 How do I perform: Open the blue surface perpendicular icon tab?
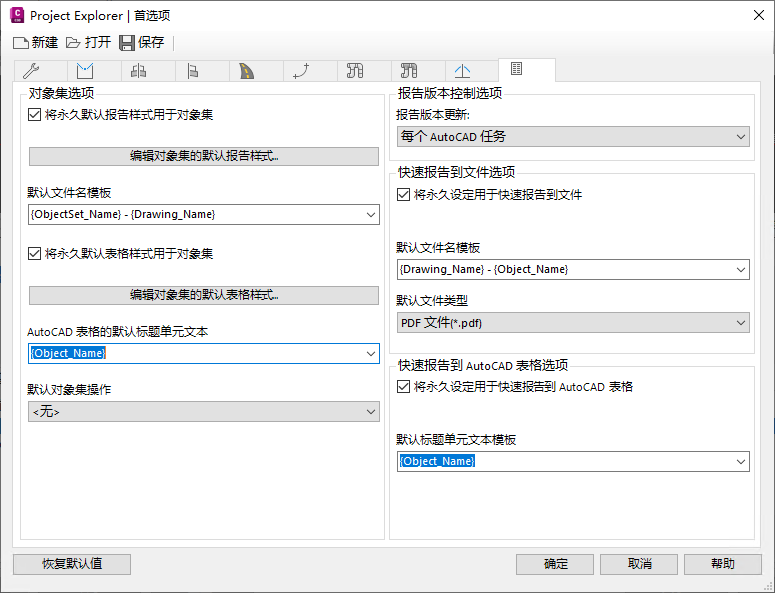pos(472,71)
